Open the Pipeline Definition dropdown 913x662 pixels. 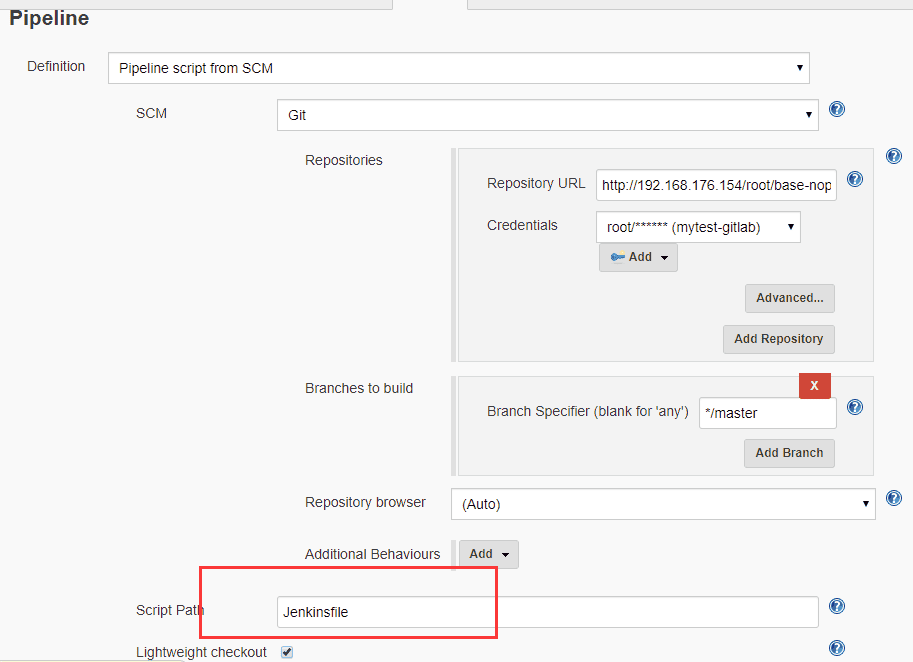[x=458, y=68]
